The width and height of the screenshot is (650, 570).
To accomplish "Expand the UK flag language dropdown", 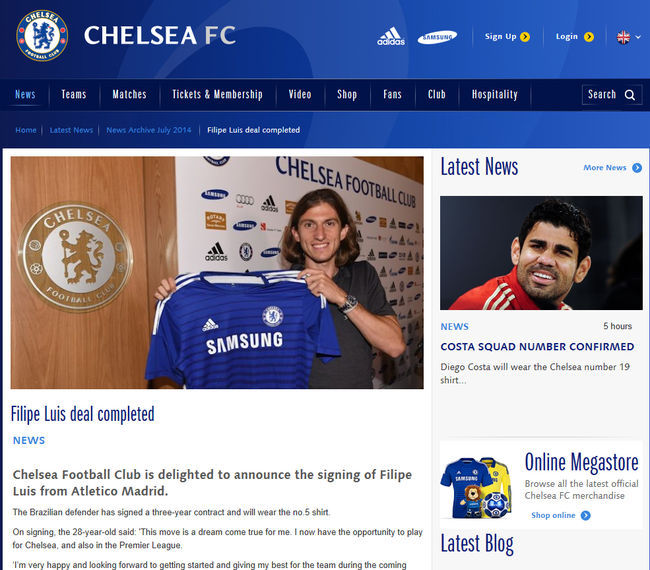I will (x=623, y=37).
